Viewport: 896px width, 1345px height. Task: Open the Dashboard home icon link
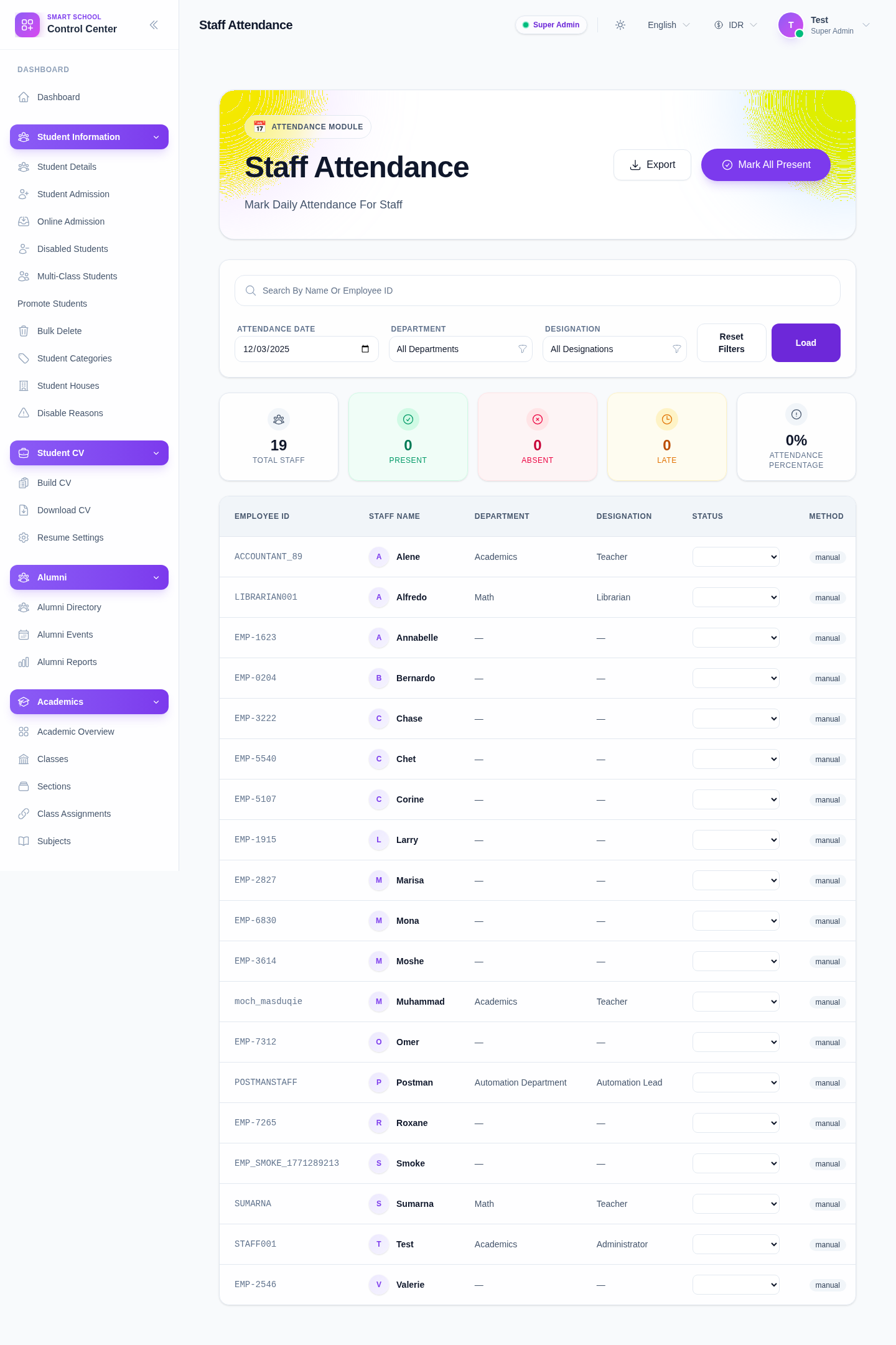(24, 97)
